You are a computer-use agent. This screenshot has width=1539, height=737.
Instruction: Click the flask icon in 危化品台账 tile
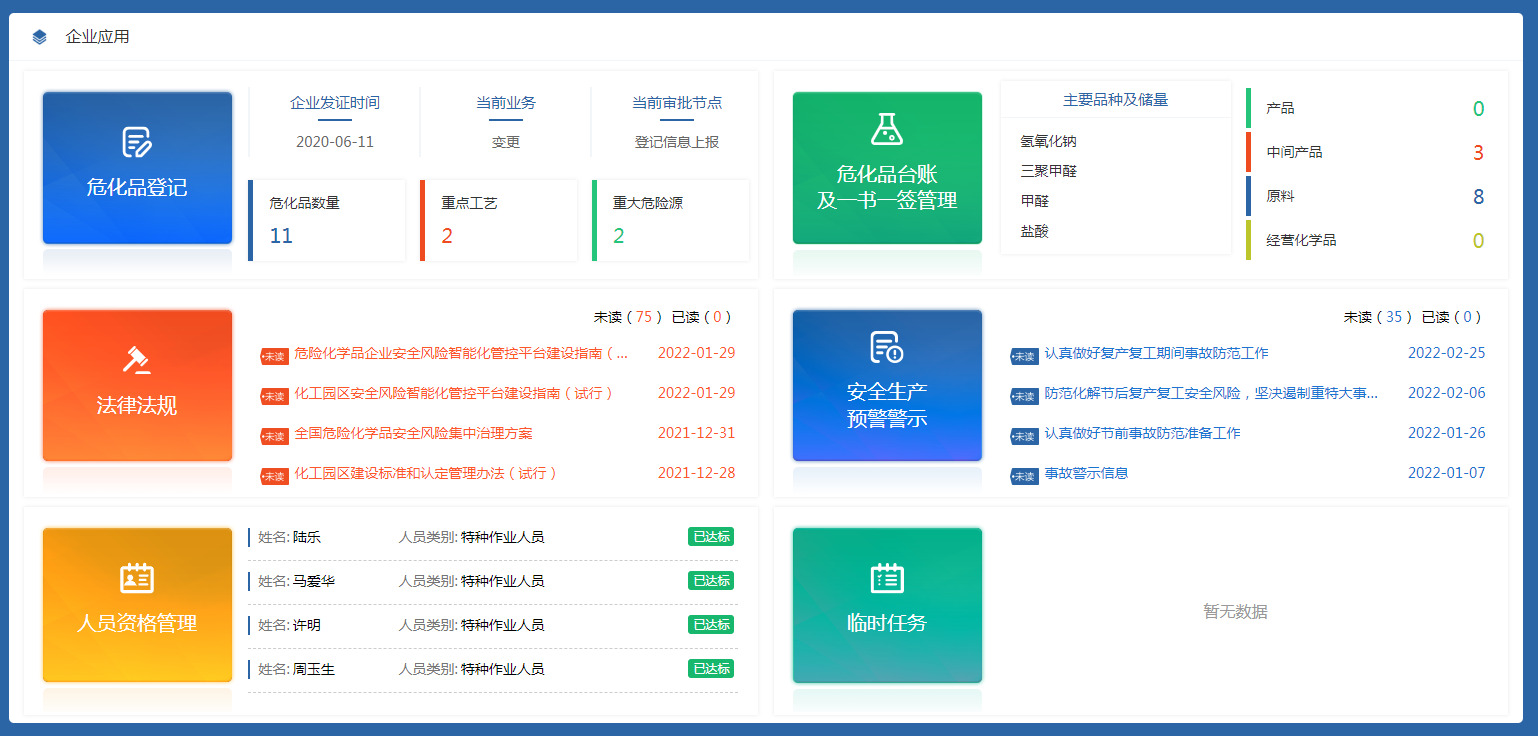click(x=887, y=128)
